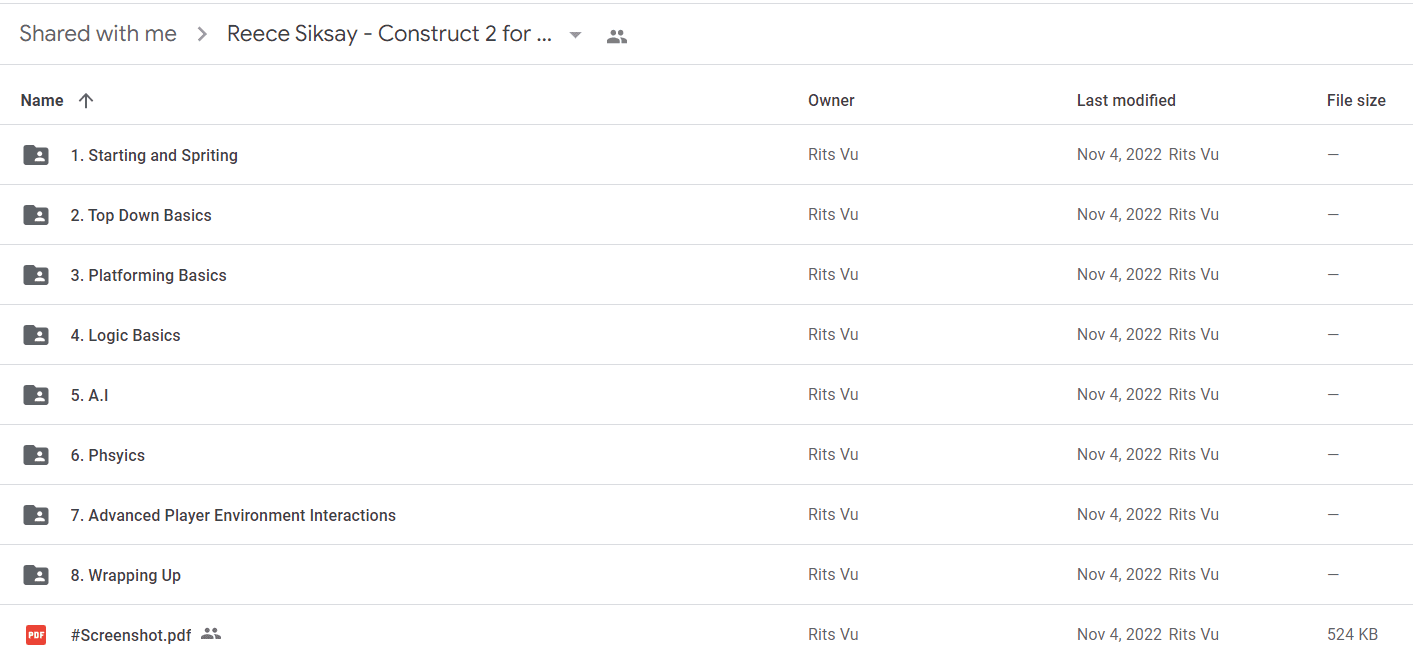The image size is (1413, 660).
Task: Select the folder icon beside 3. Platforming Basics
Action: coord(36,275)
